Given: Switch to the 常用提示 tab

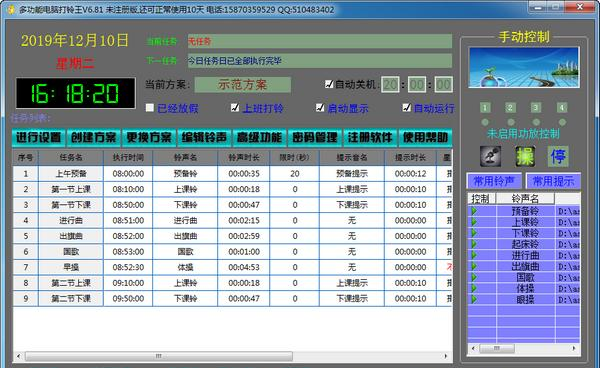Looking at the screenshot, I should coord(553,181).
